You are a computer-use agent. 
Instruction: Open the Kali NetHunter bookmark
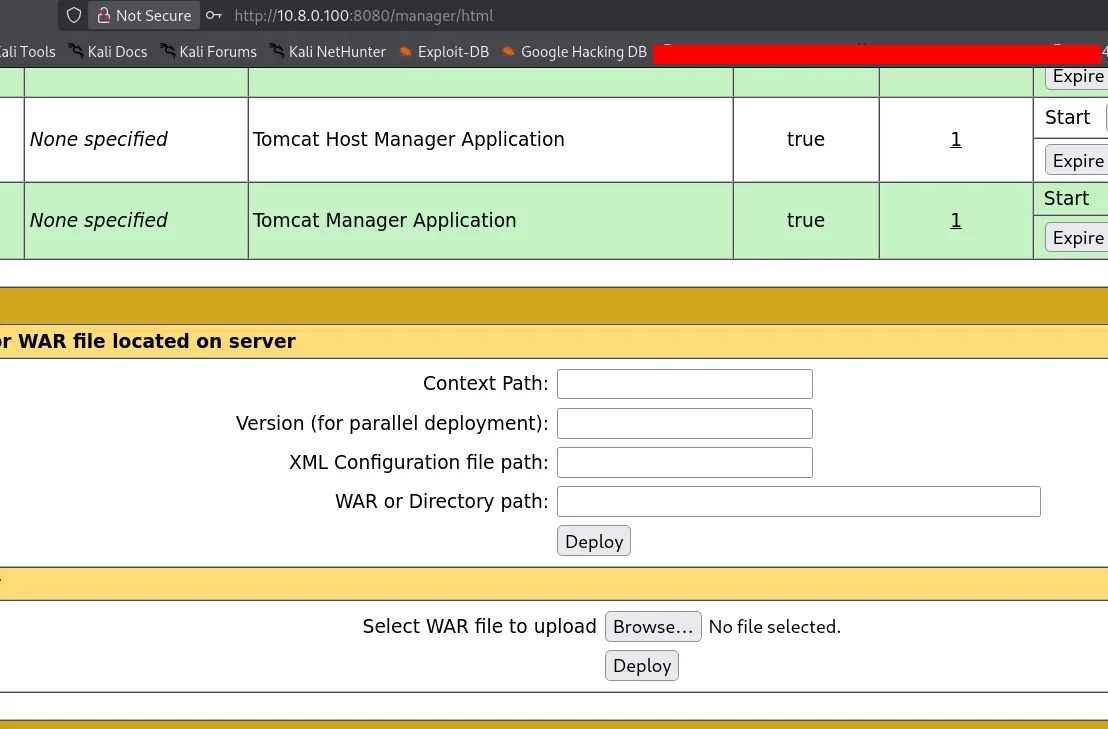pos(328,52)
